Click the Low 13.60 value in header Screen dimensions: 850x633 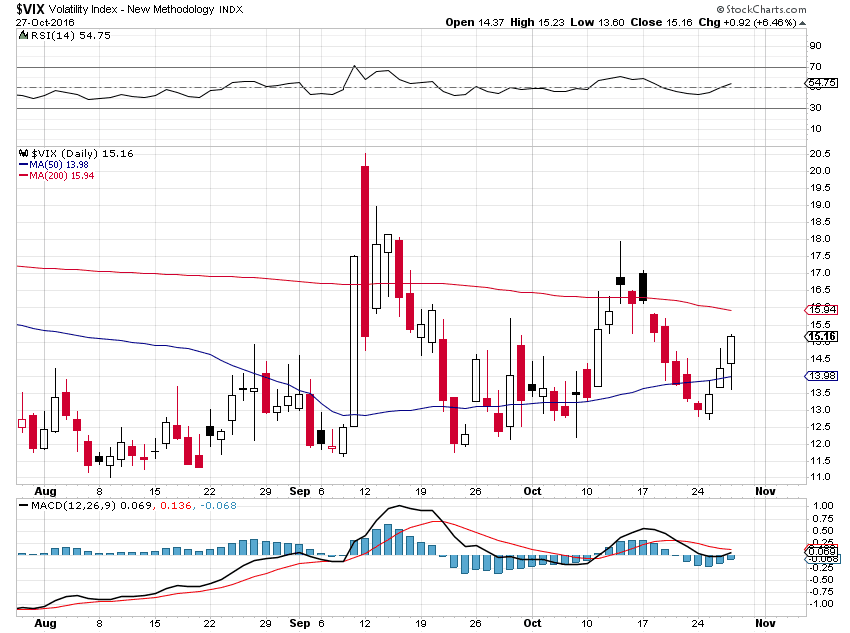tap(597, 23)
